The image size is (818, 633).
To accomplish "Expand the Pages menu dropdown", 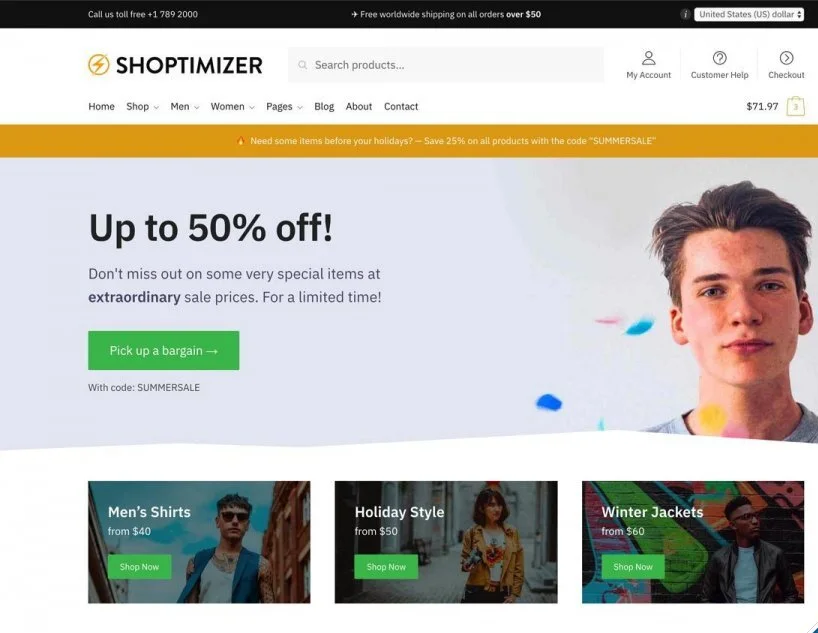I will pos(284,106).
